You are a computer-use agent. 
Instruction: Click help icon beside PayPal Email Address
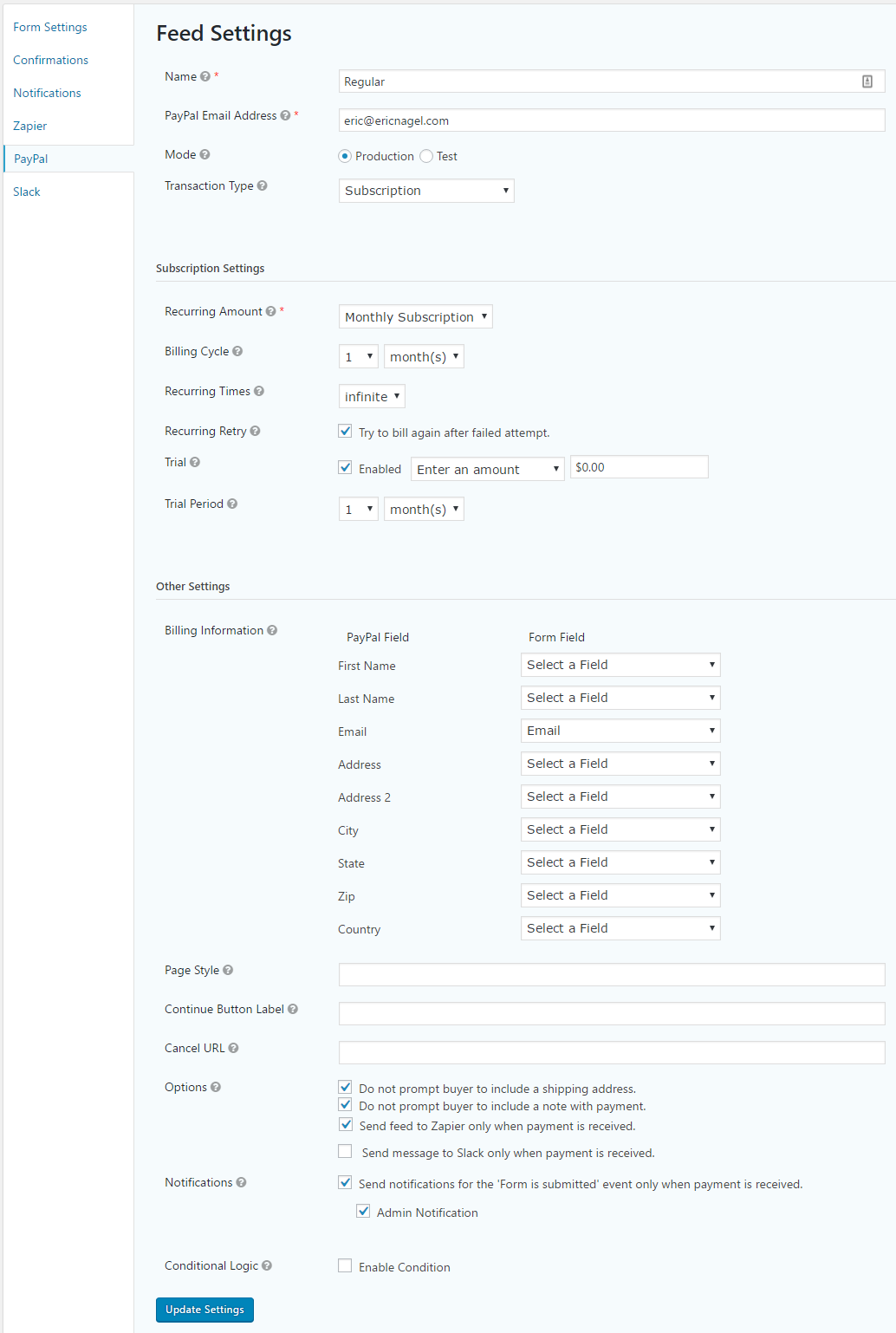[x=285, y=115]
